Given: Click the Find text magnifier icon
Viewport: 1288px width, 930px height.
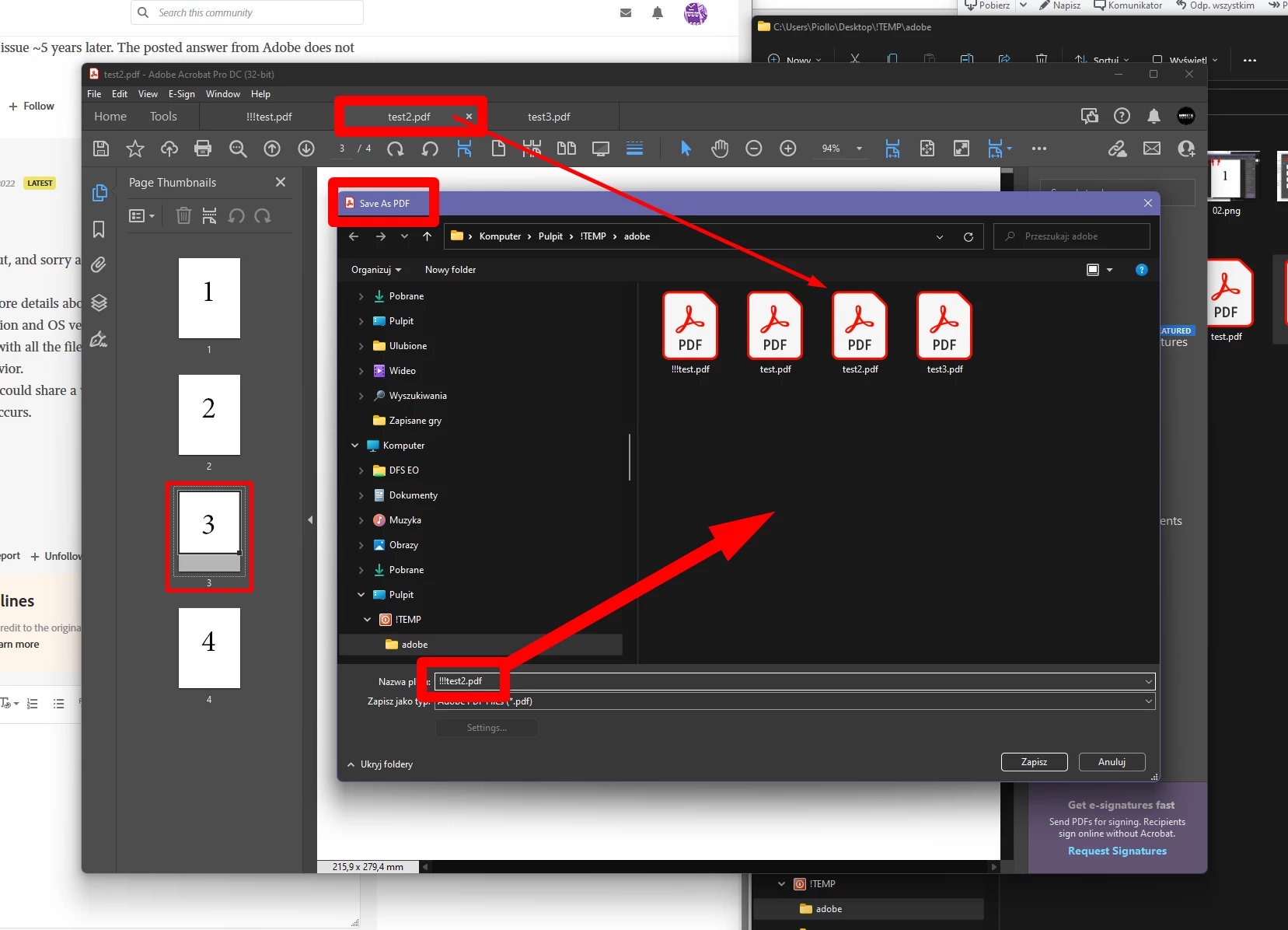Looking at the screenshot, I should click(238, 149).
